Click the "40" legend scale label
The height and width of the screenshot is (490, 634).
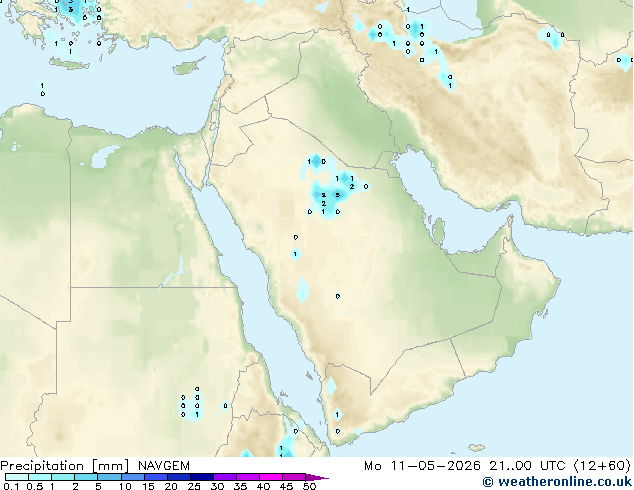pos(263,486)
